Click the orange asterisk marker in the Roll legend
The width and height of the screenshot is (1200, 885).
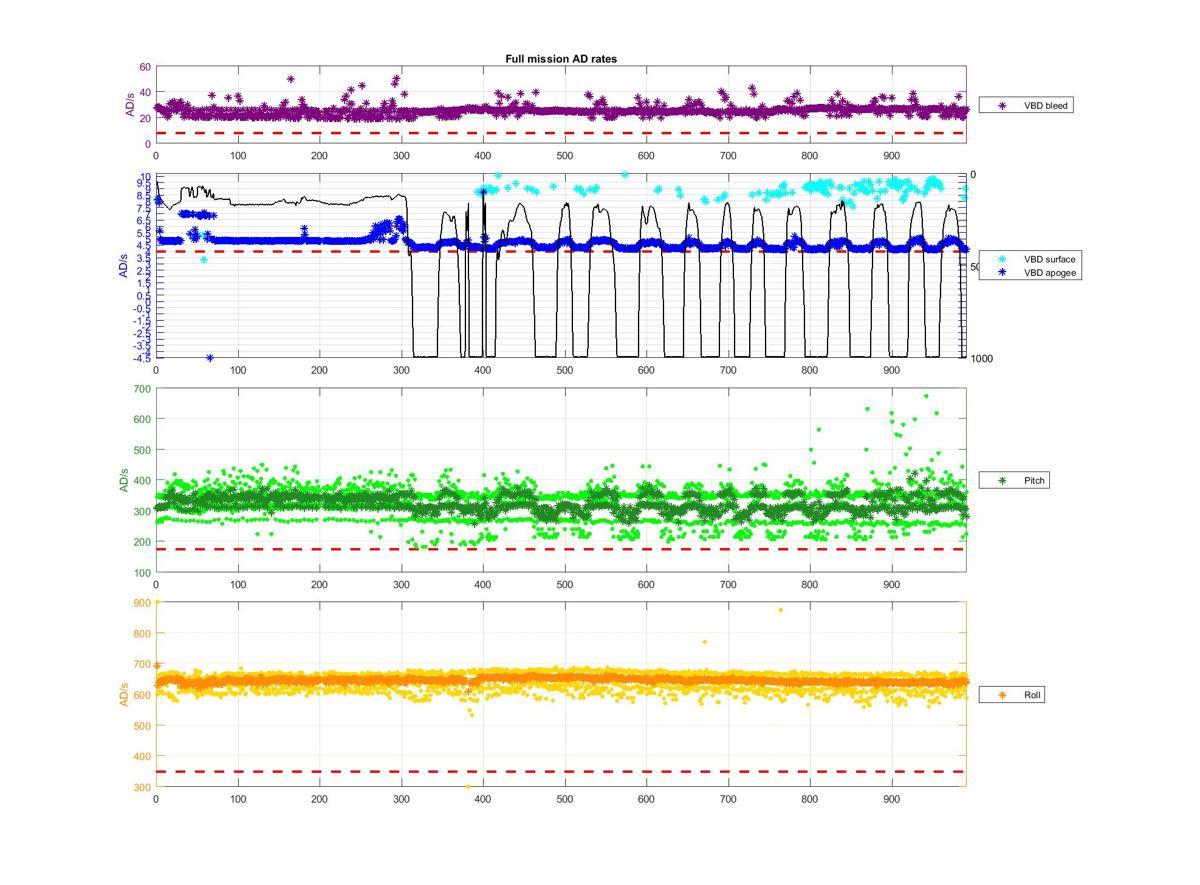1001,695
